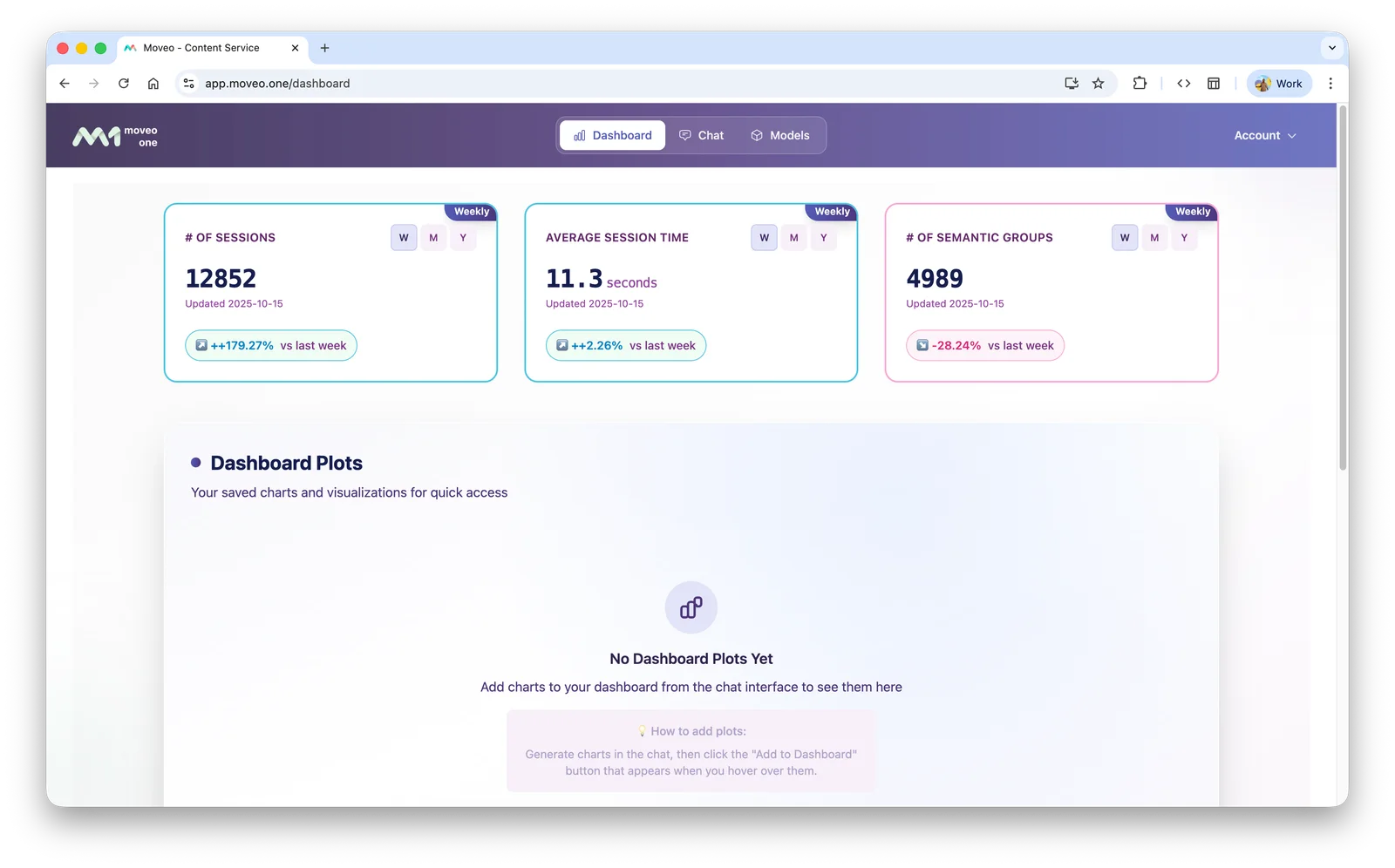Select W toggle on Semantic Groups card
Screen dimensions: 1395x868
point(1125,237)
